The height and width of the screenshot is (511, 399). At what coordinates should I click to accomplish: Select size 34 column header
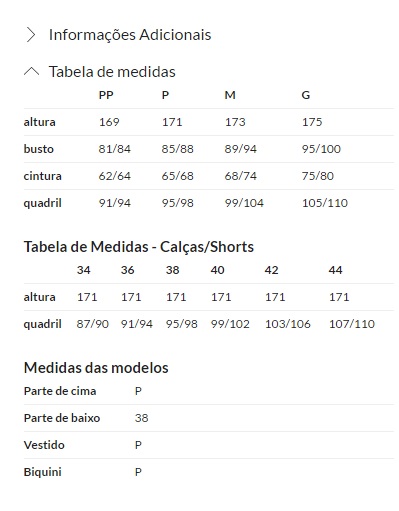[83, 270]
